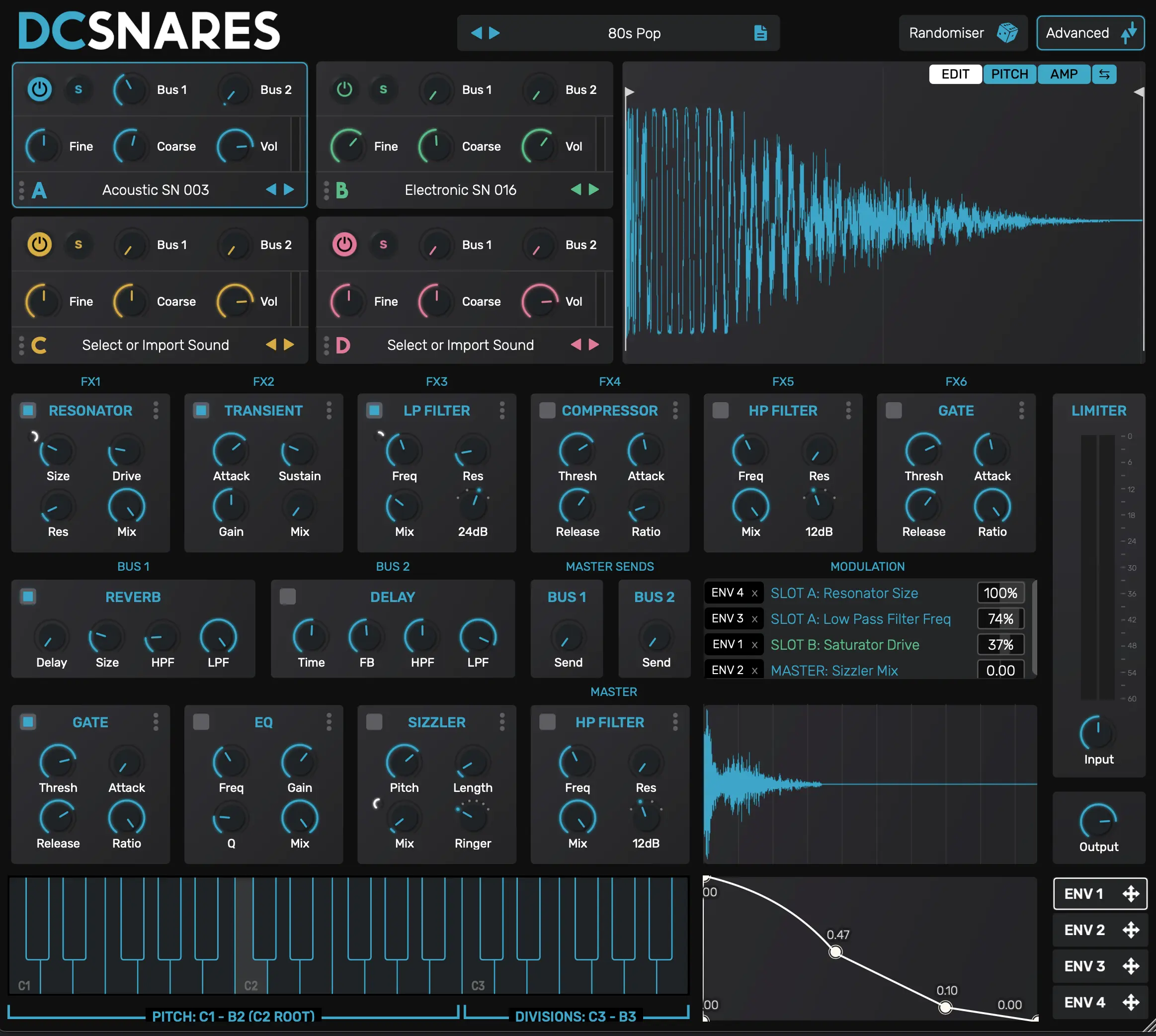Image resolution: width=1156 pixels, height=1036 pixels.
Task: Next sound arrow for slot A
Action: (289, 189)
